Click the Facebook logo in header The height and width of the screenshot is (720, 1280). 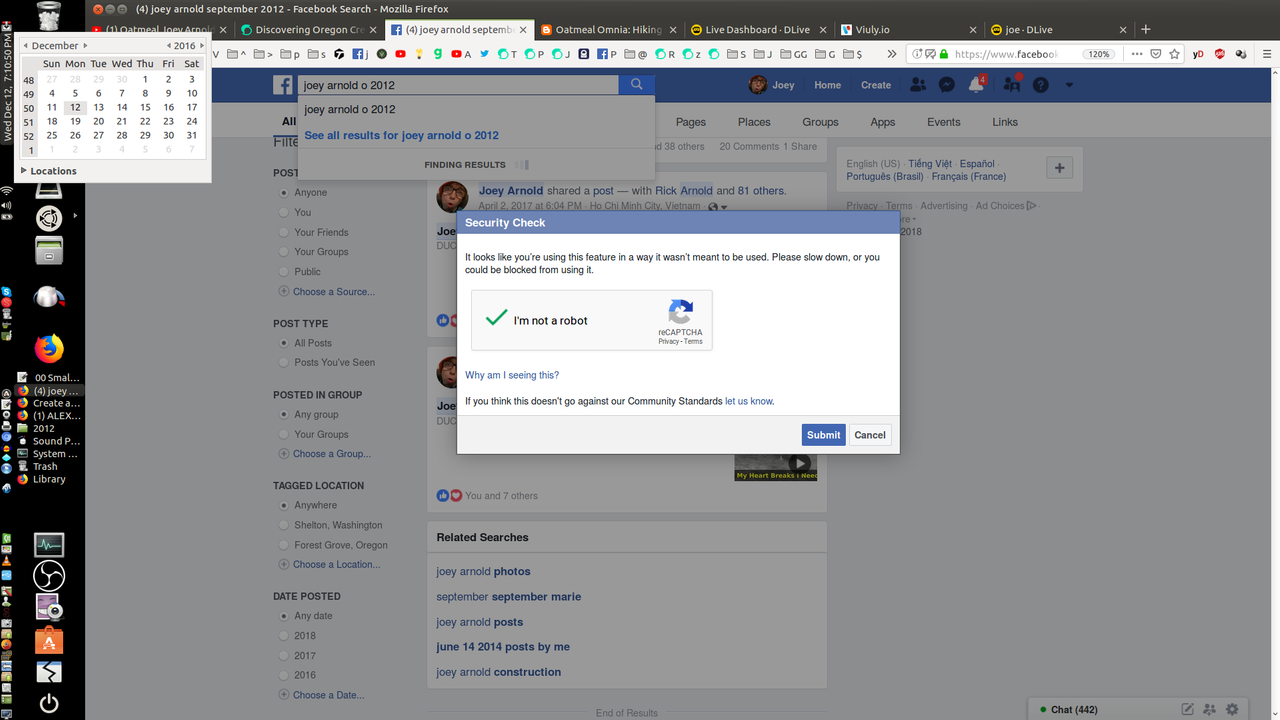pos(283,85)
